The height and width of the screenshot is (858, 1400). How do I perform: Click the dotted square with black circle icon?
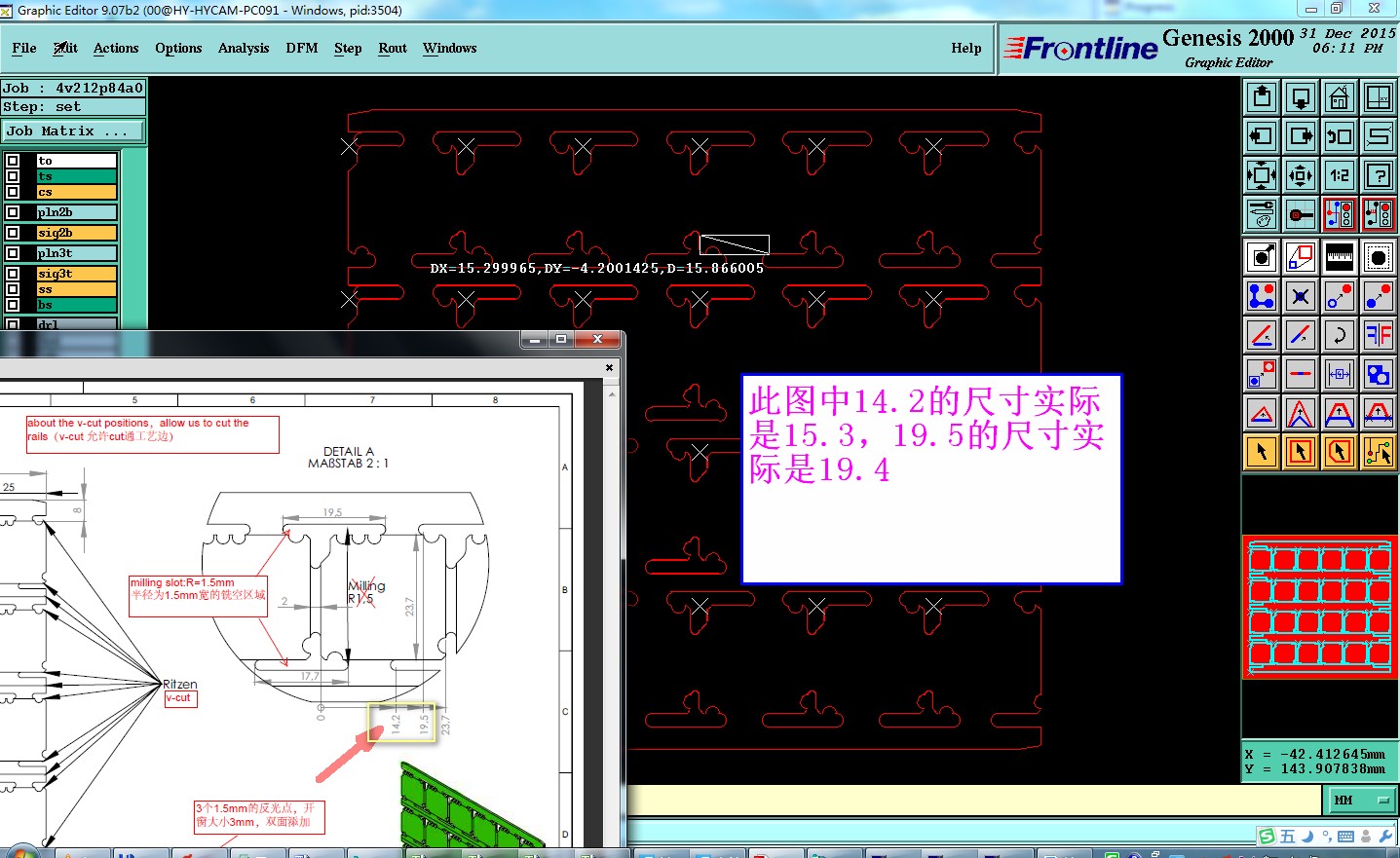1379,257
